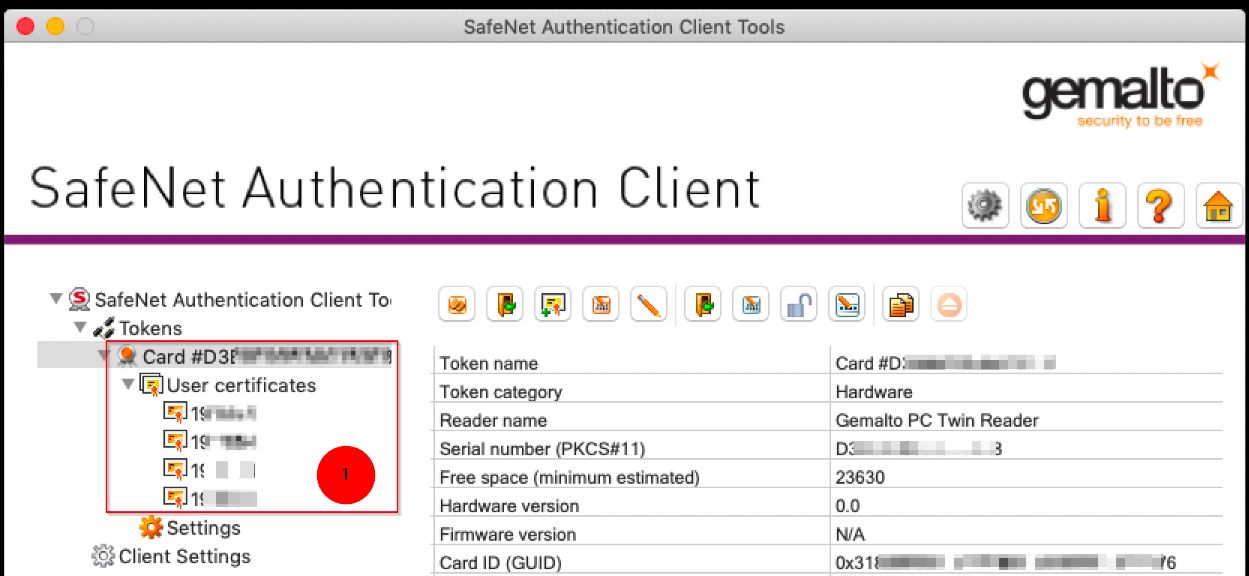The width and height of the screenshot is (1249, 576).
Task: Click the Token category label
Action: [501, 392]
